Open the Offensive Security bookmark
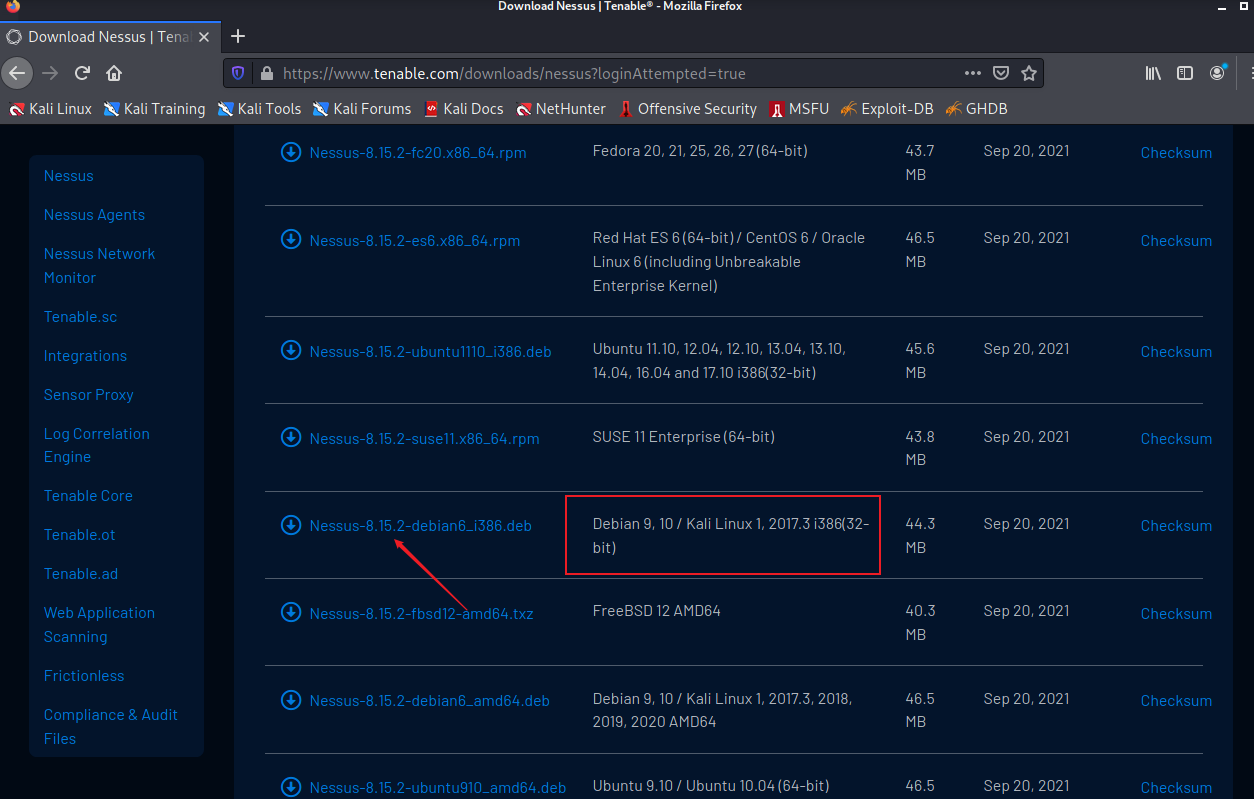 point(688,109)
